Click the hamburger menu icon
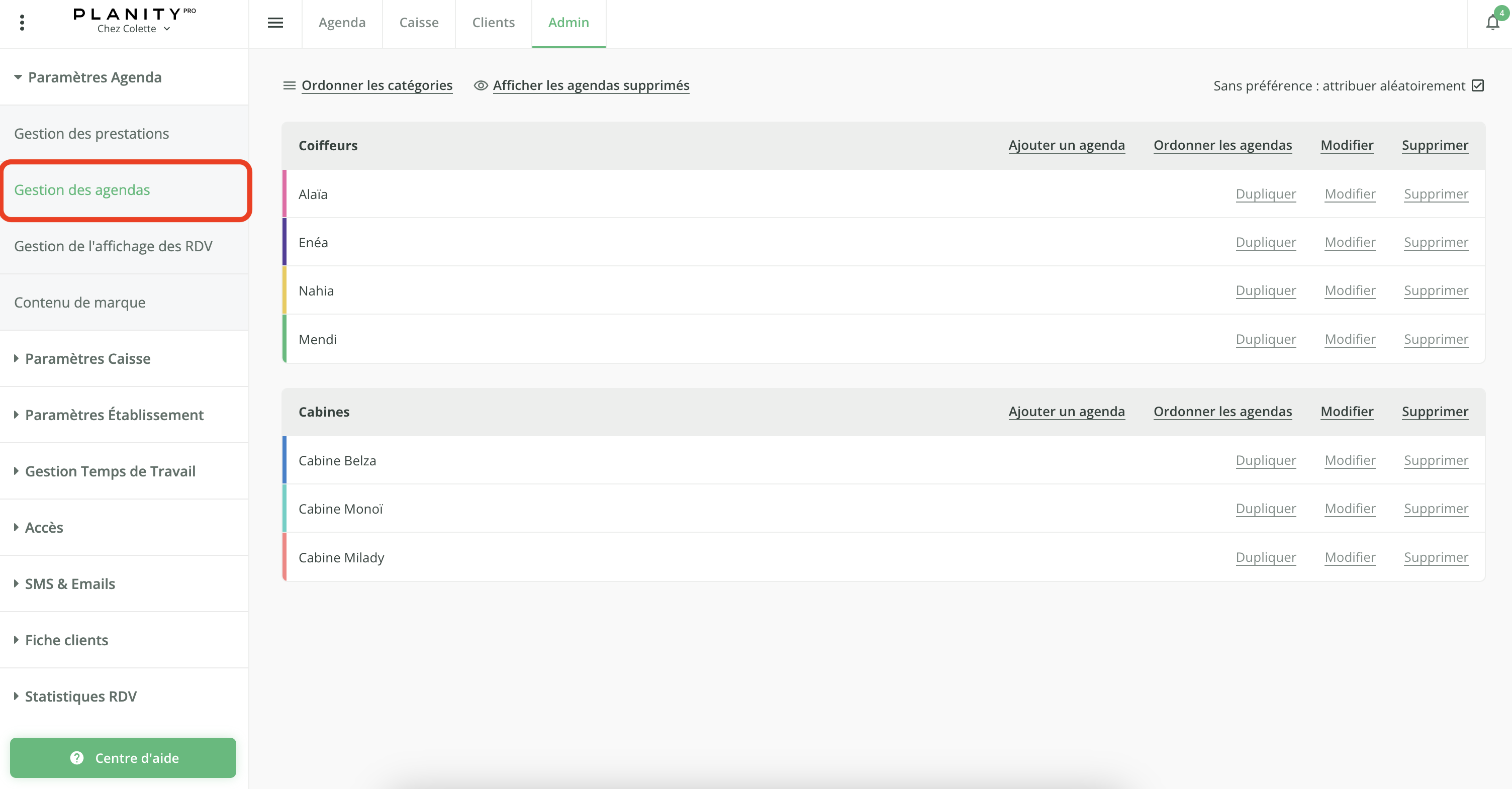This screenshot has width=1512, height=789. pyautogui.click(x=275, y=23)
